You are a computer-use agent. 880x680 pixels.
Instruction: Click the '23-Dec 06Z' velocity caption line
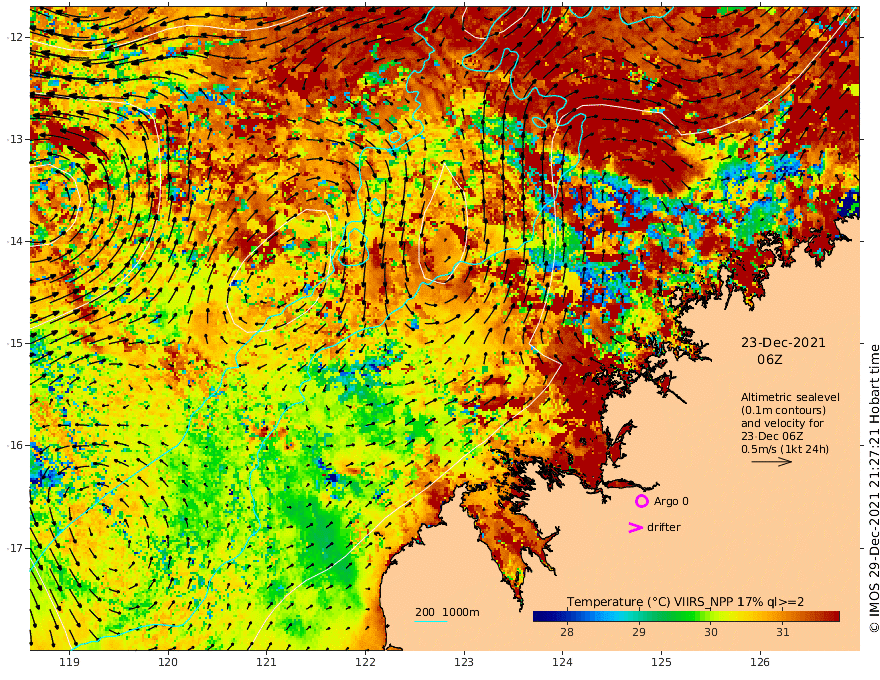(772, 436)
